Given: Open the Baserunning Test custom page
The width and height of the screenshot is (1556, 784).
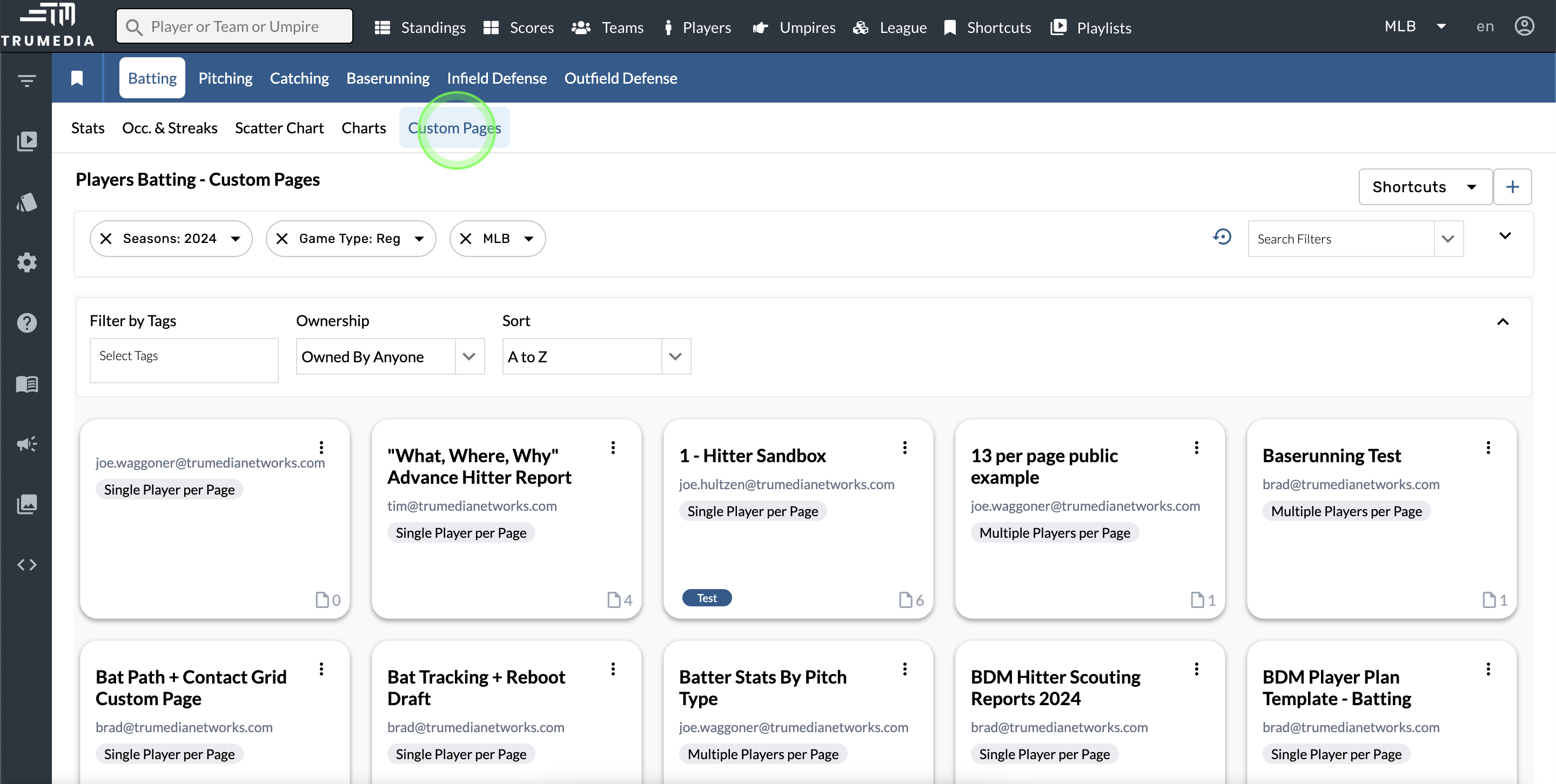Looking at the screenshot, I should (x=1331, y=456).
